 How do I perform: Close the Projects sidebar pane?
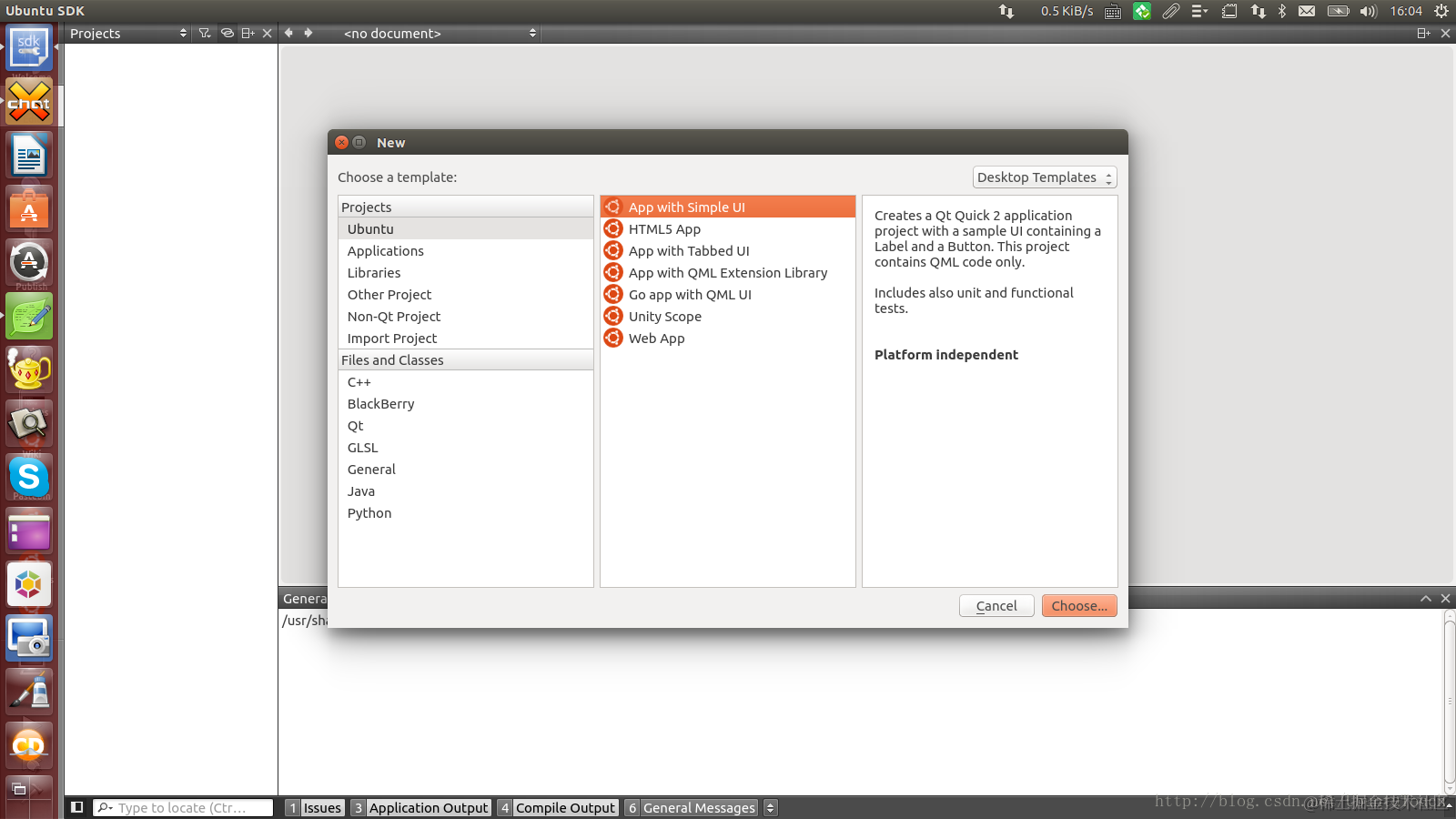click(x=267, y=33)
